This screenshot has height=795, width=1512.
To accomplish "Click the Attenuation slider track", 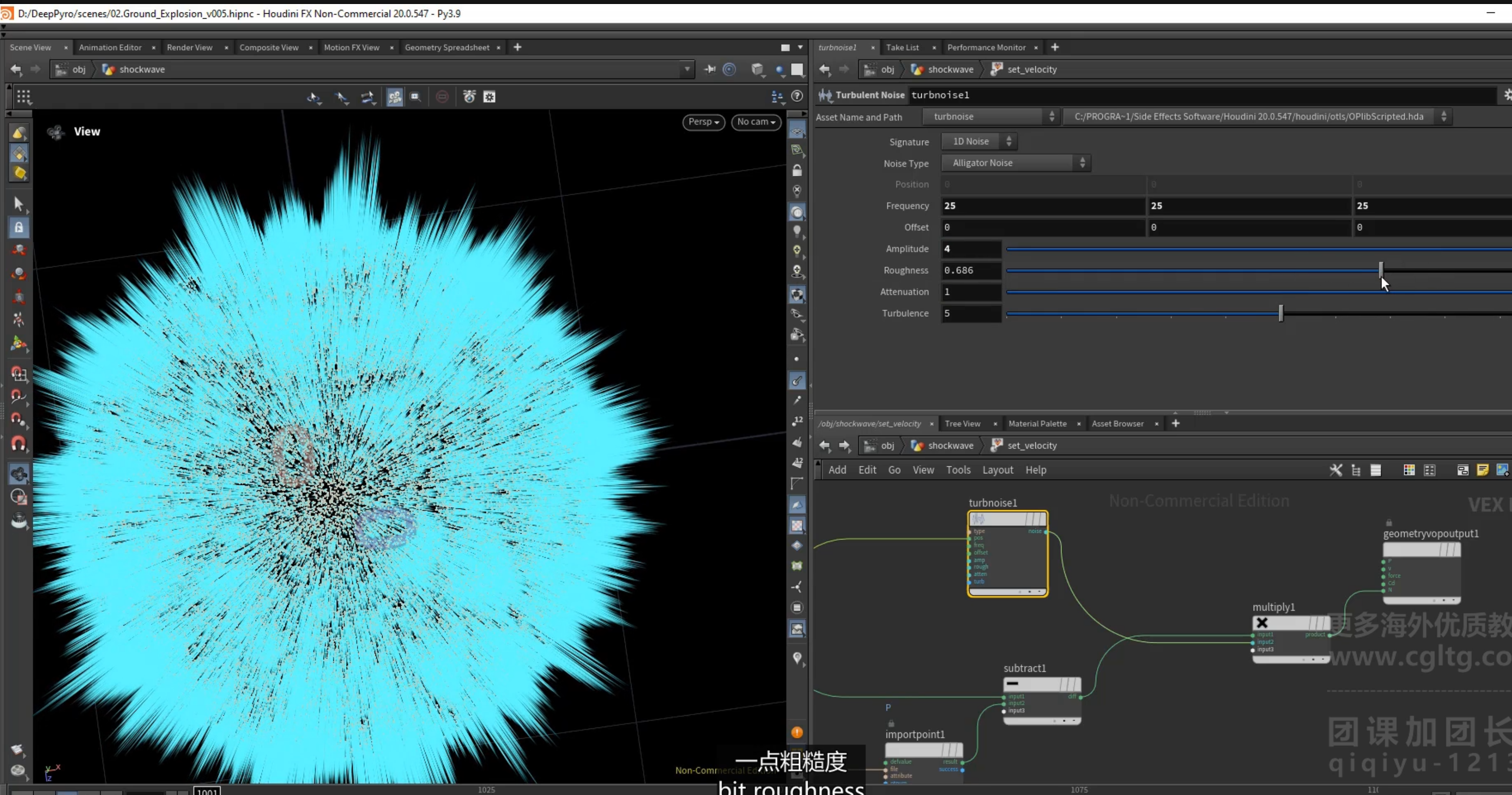I will coord(1259,291).
